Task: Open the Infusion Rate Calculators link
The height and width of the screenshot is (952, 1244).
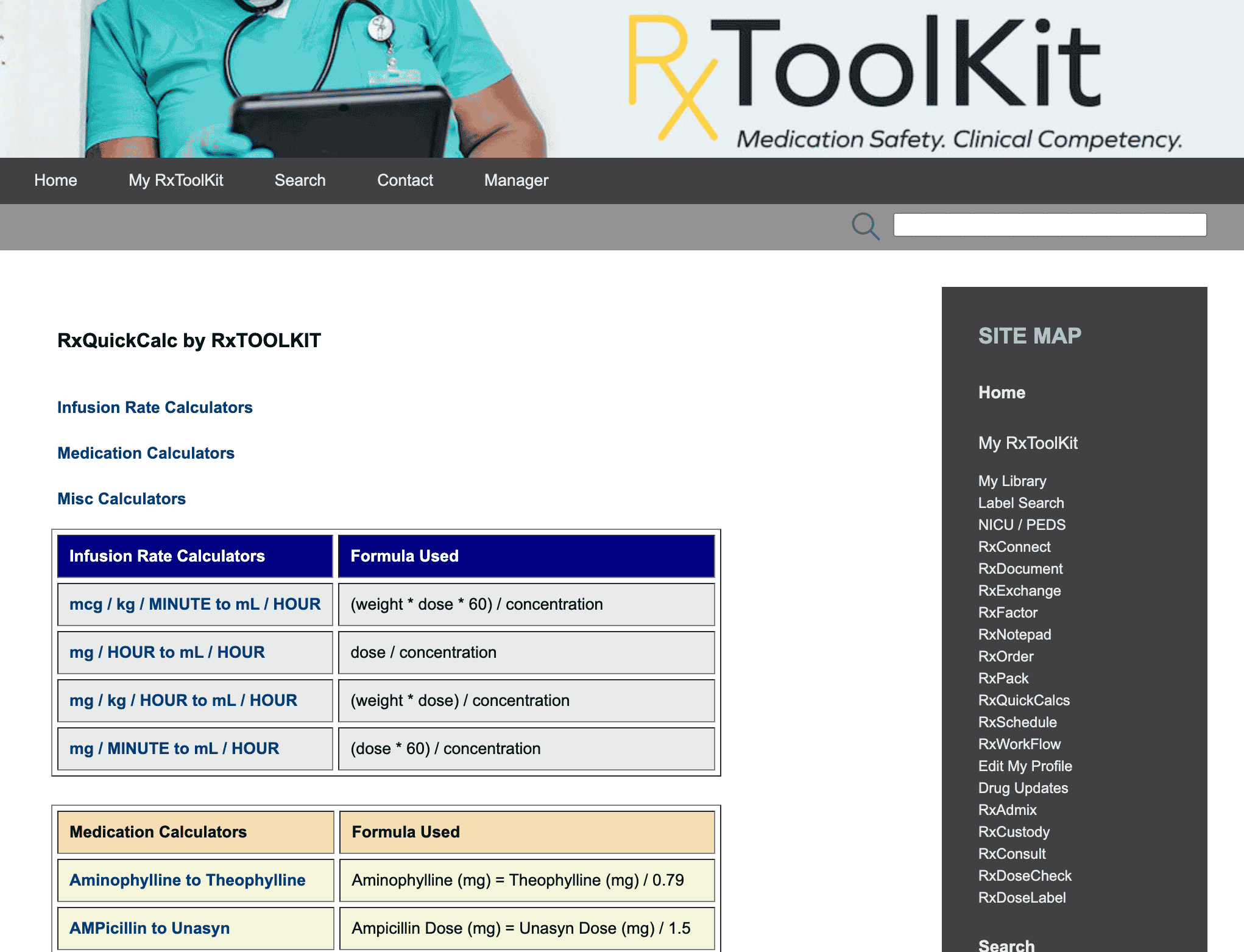Action: tap(155, 407)
